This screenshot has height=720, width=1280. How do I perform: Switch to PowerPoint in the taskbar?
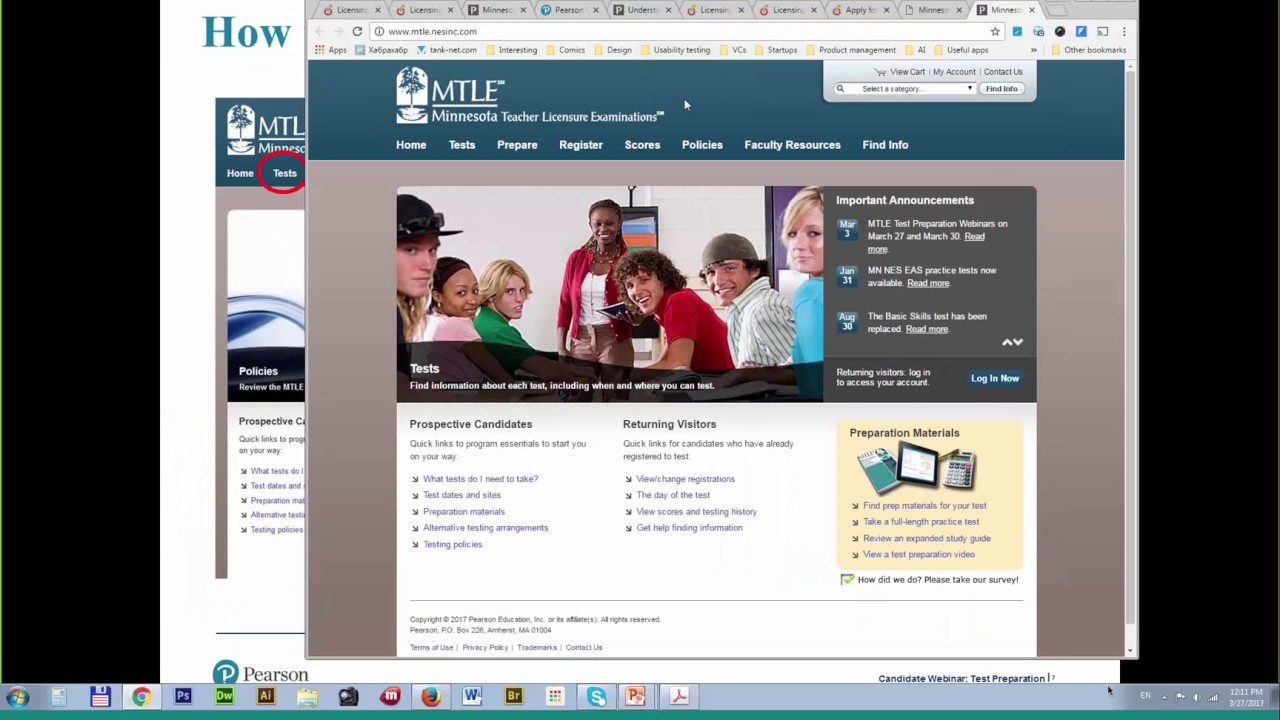coord(636,696)
